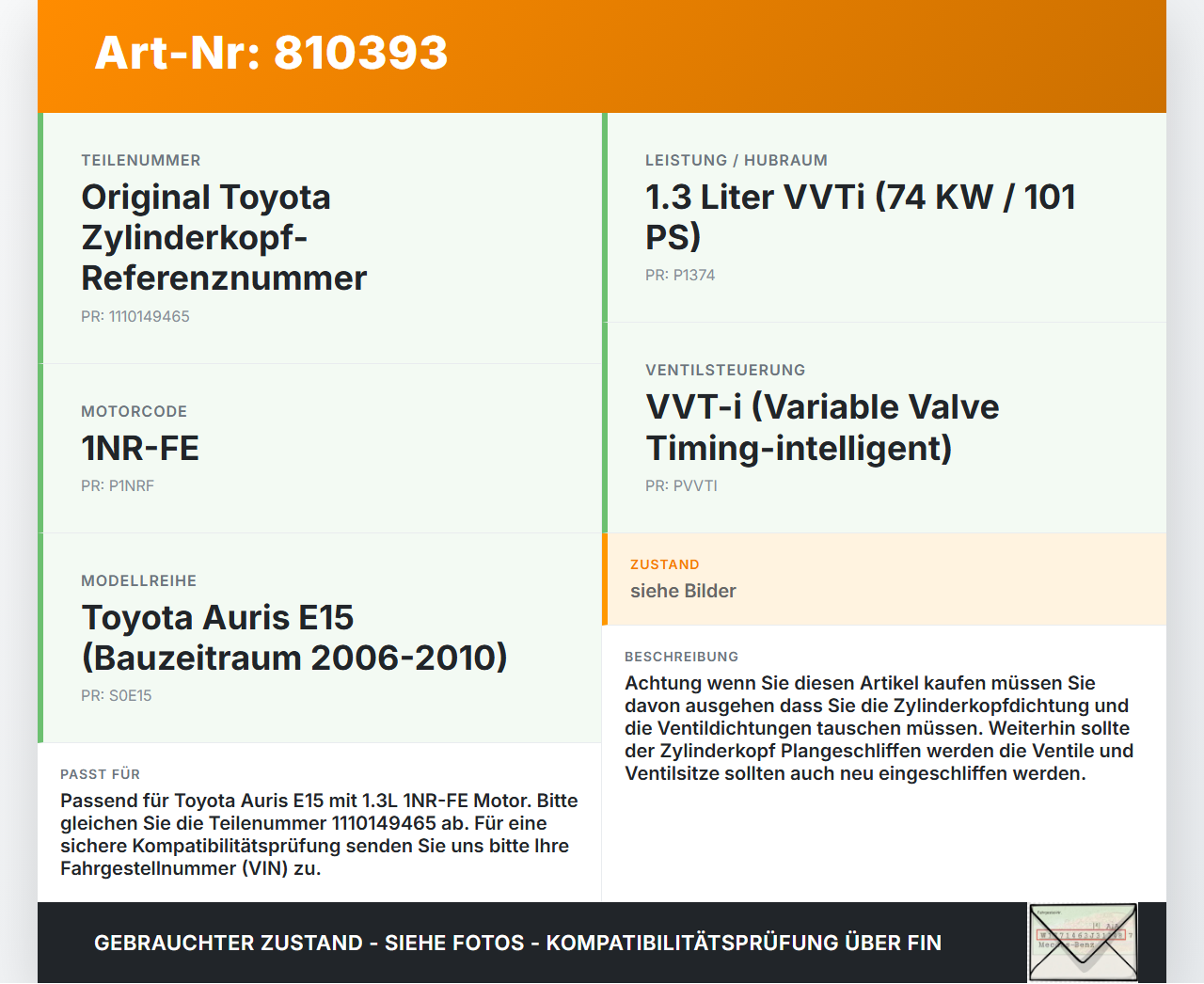The height and width of the screenshot is (984, 1204).
Task: Click the envelope stamp image in footer
Action: tap(1083, 943)
